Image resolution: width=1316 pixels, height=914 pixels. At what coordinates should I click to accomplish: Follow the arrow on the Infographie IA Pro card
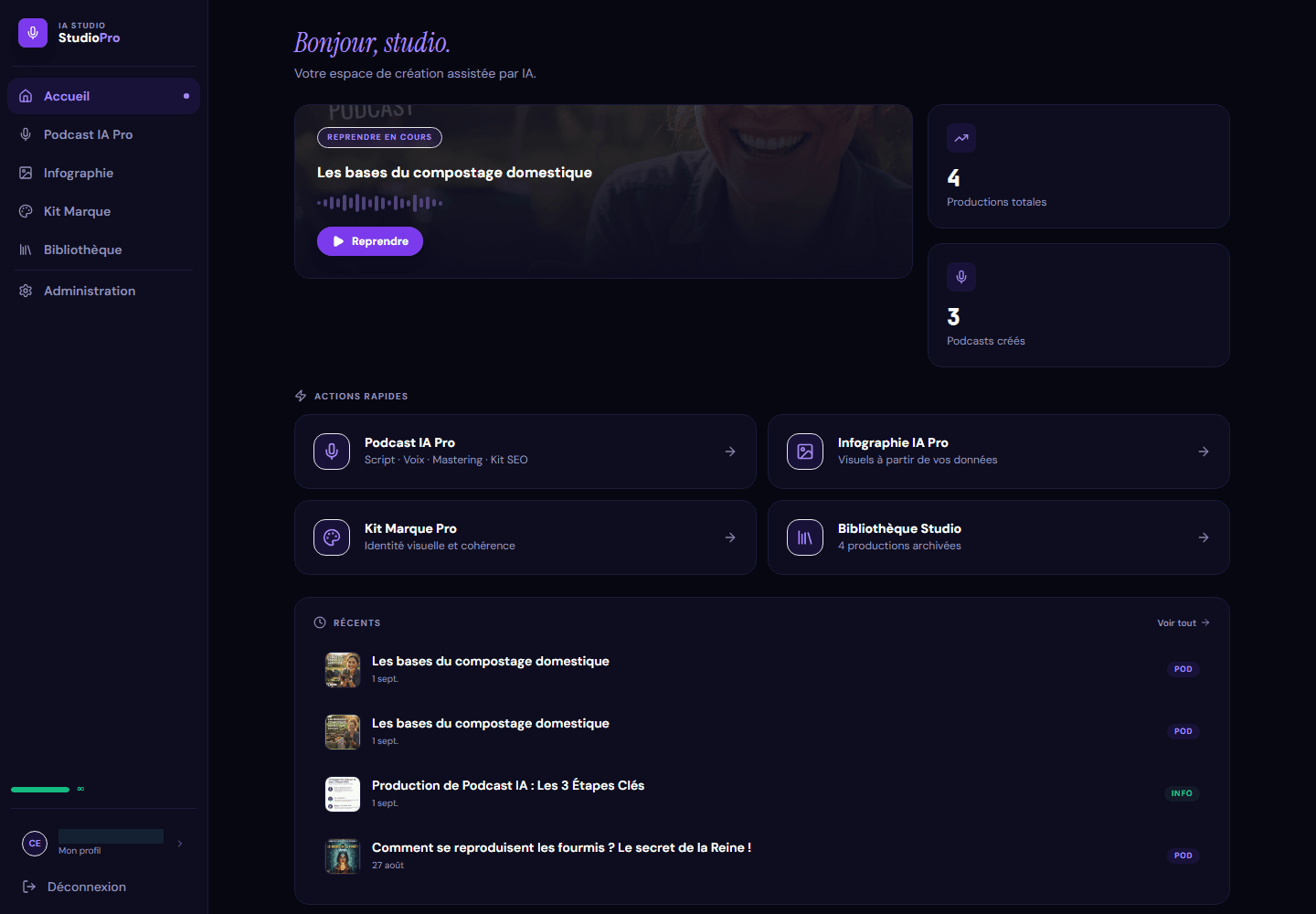[1204, 452]
